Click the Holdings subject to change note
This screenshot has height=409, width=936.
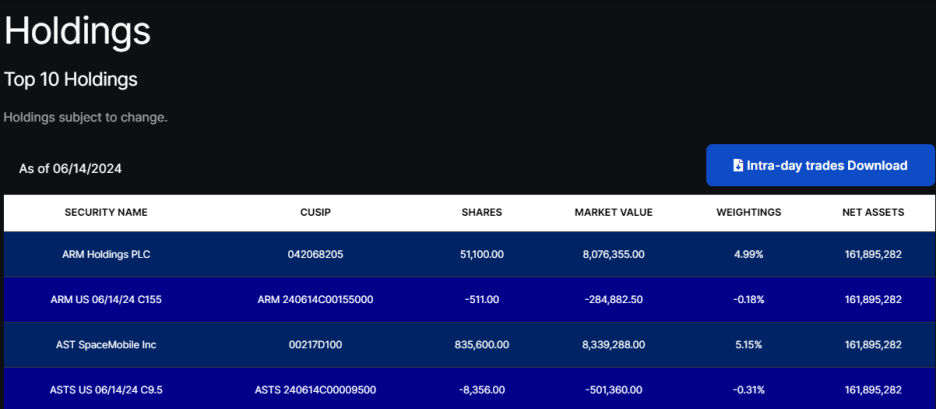pyautogui.click(x=85, y=117)
